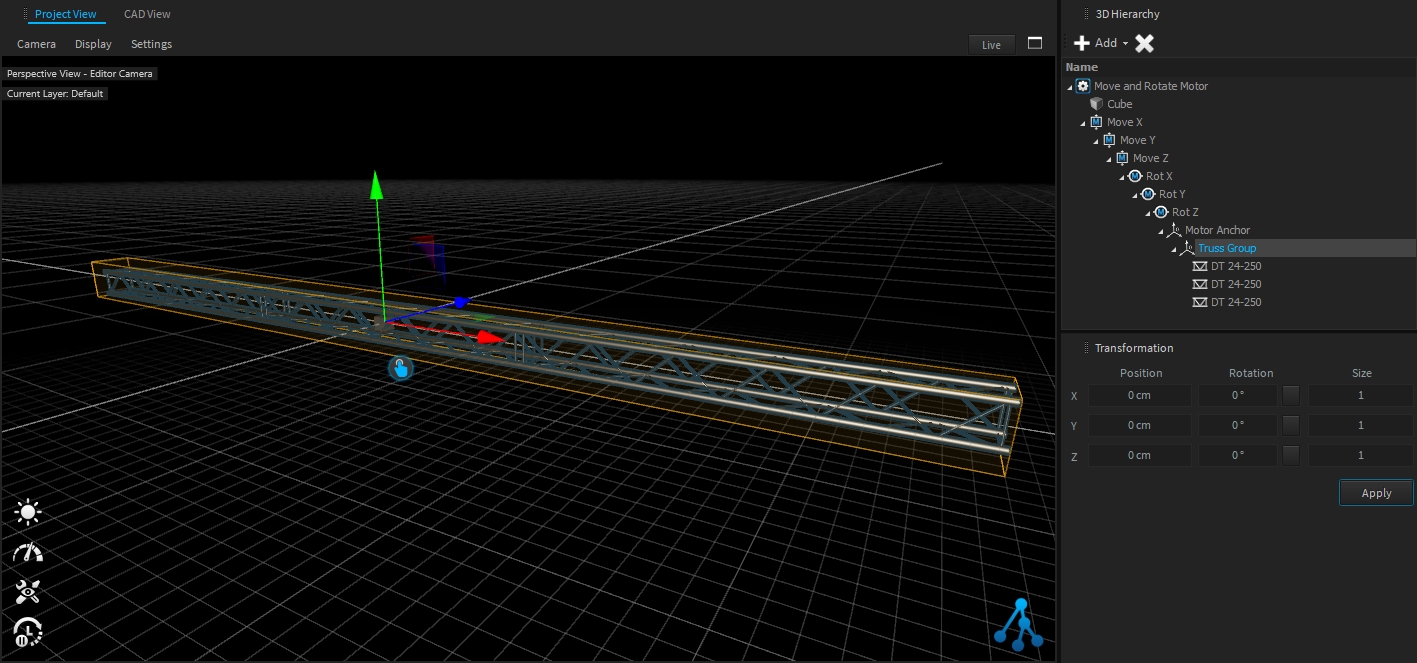Toggle the checkbox beside X rotation
Viewport: 1417px width, 663px height.
[1291, 396]
